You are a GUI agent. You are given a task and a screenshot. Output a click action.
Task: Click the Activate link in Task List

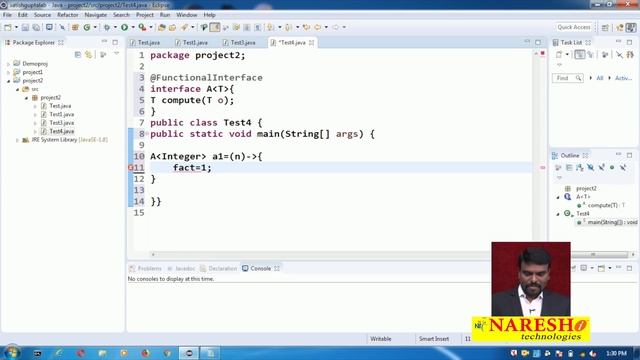point(623,78)
